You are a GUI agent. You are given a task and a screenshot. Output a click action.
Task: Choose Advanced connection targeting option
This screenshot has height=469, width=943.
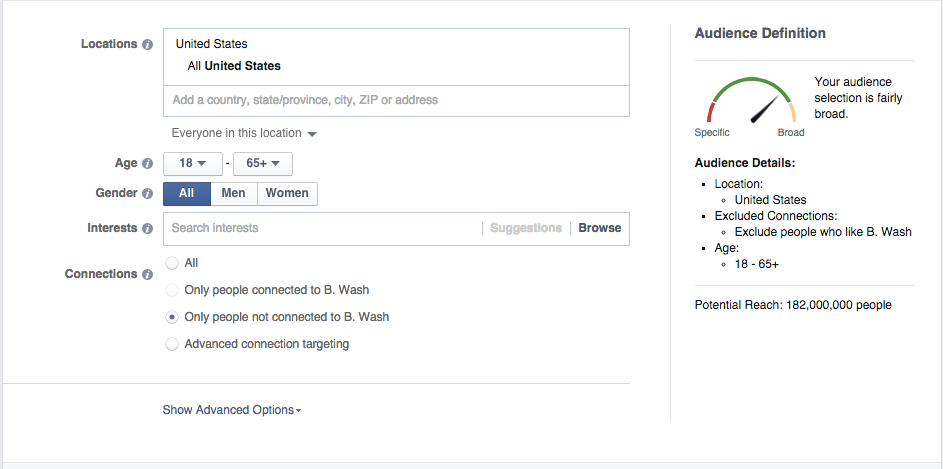pos(173,344)
